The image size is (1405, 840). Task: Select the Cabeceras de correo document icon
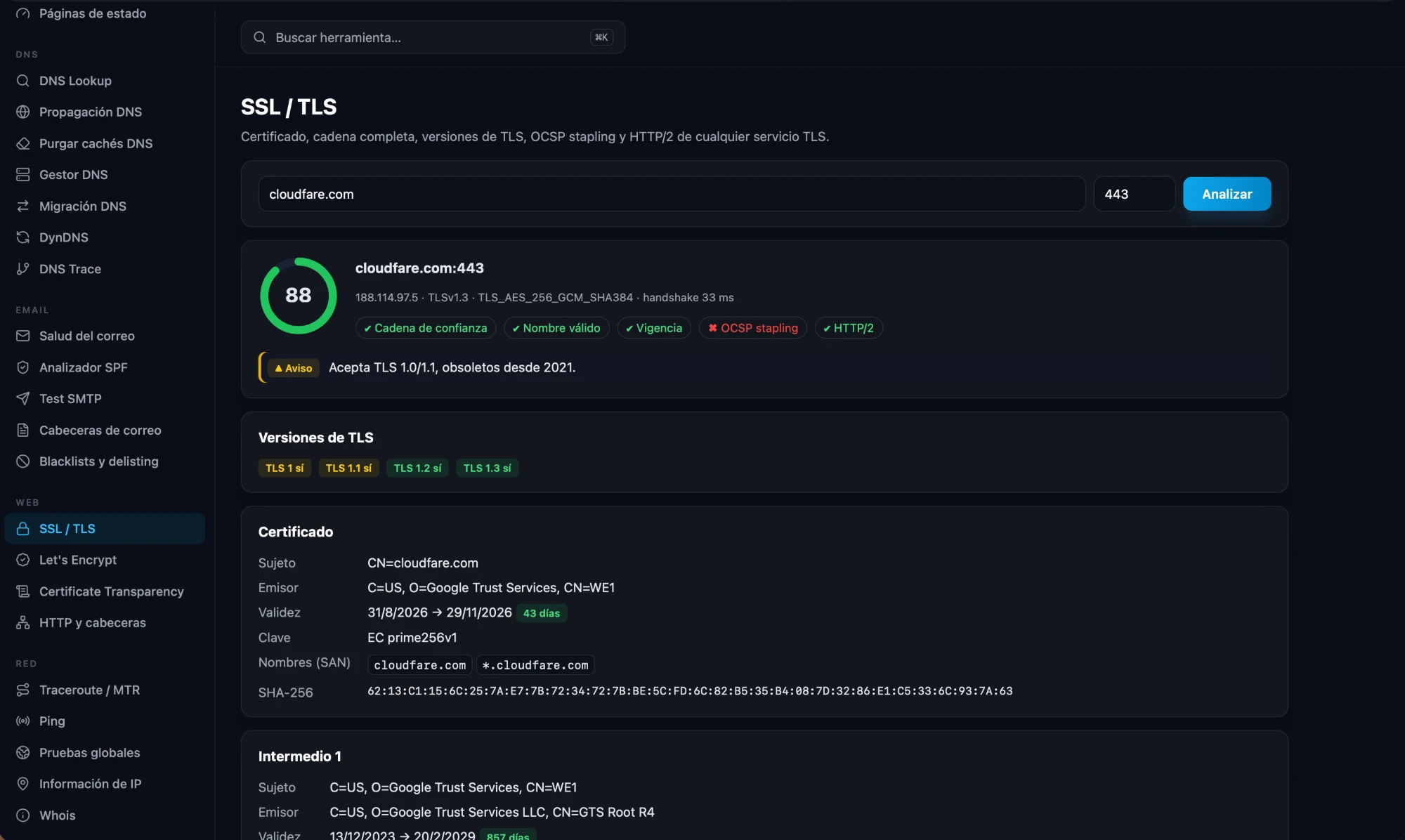[23, 430]
